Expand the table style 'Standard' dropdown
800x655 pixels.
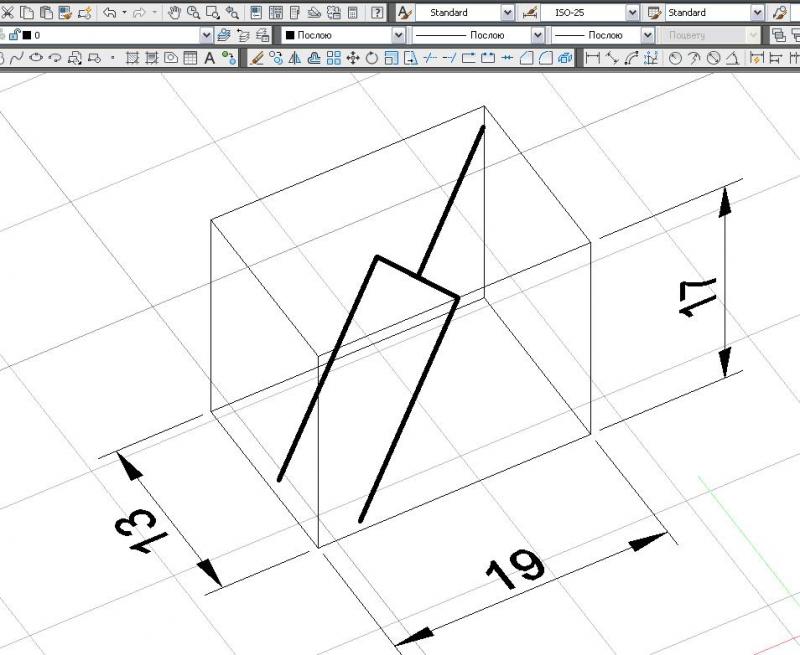pos(758,13)
